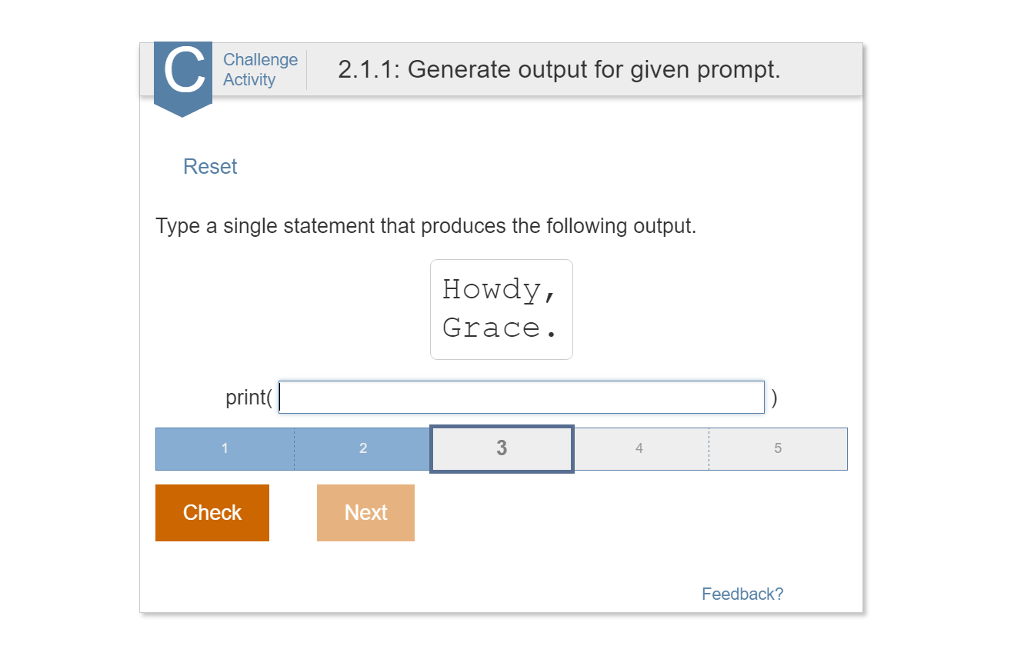The width and height of the screenshot is (1024, 669).
Task: Click the print( label before the input
Action: point(246,397)
